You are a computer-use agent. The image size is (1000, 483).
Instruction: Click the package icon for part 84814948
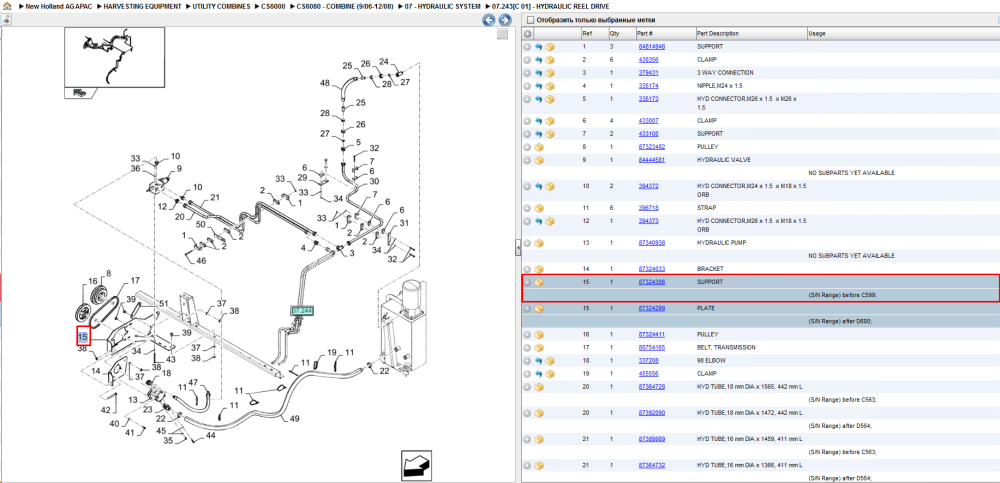pyautogui.click(x=549, y=47)
